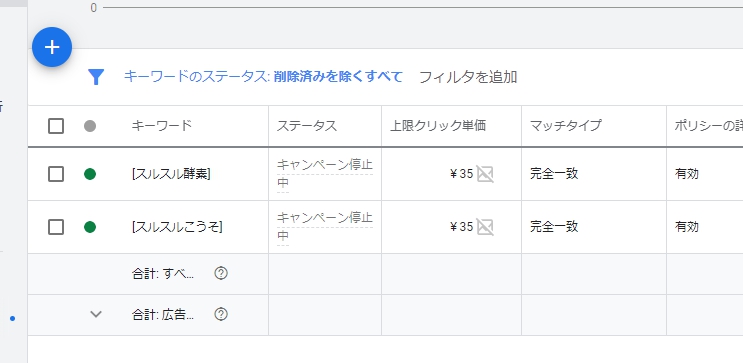The width and height of the screenshot is (743, 363).
Task: Click bid strategy icon in [スルスルこうそ] row
Action: coord(485,227)
